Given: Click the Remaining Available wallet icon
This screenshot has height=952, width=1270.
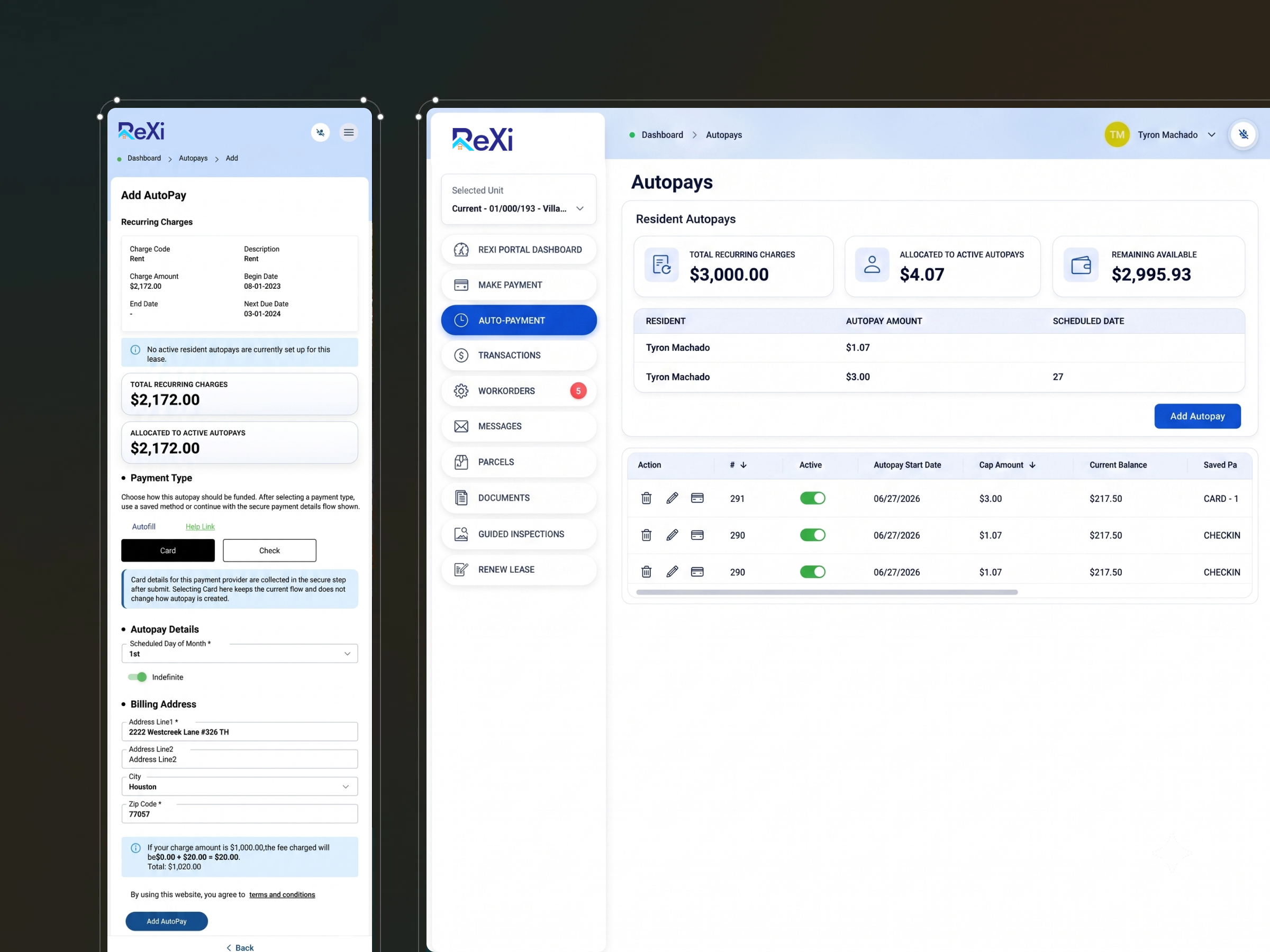Looking at the screenshot, I should [1081, 264].
